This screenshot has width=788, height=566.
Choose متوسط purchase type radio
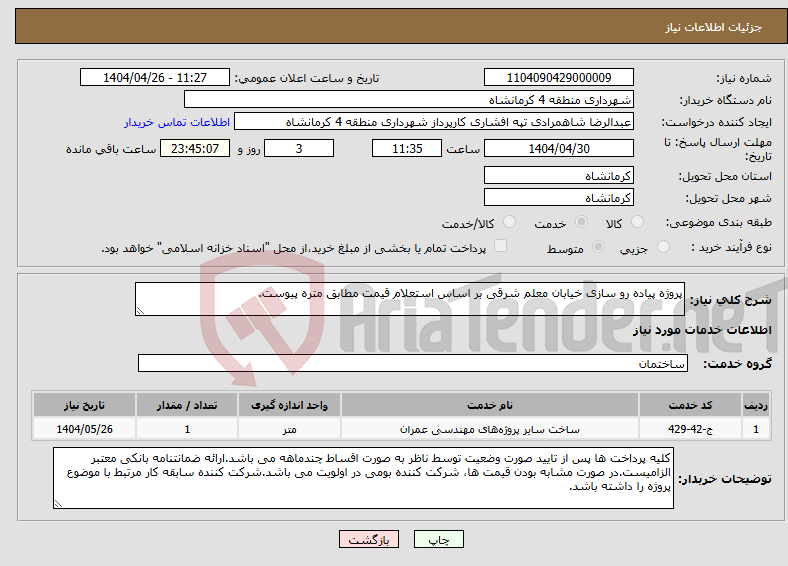point(599,246)
